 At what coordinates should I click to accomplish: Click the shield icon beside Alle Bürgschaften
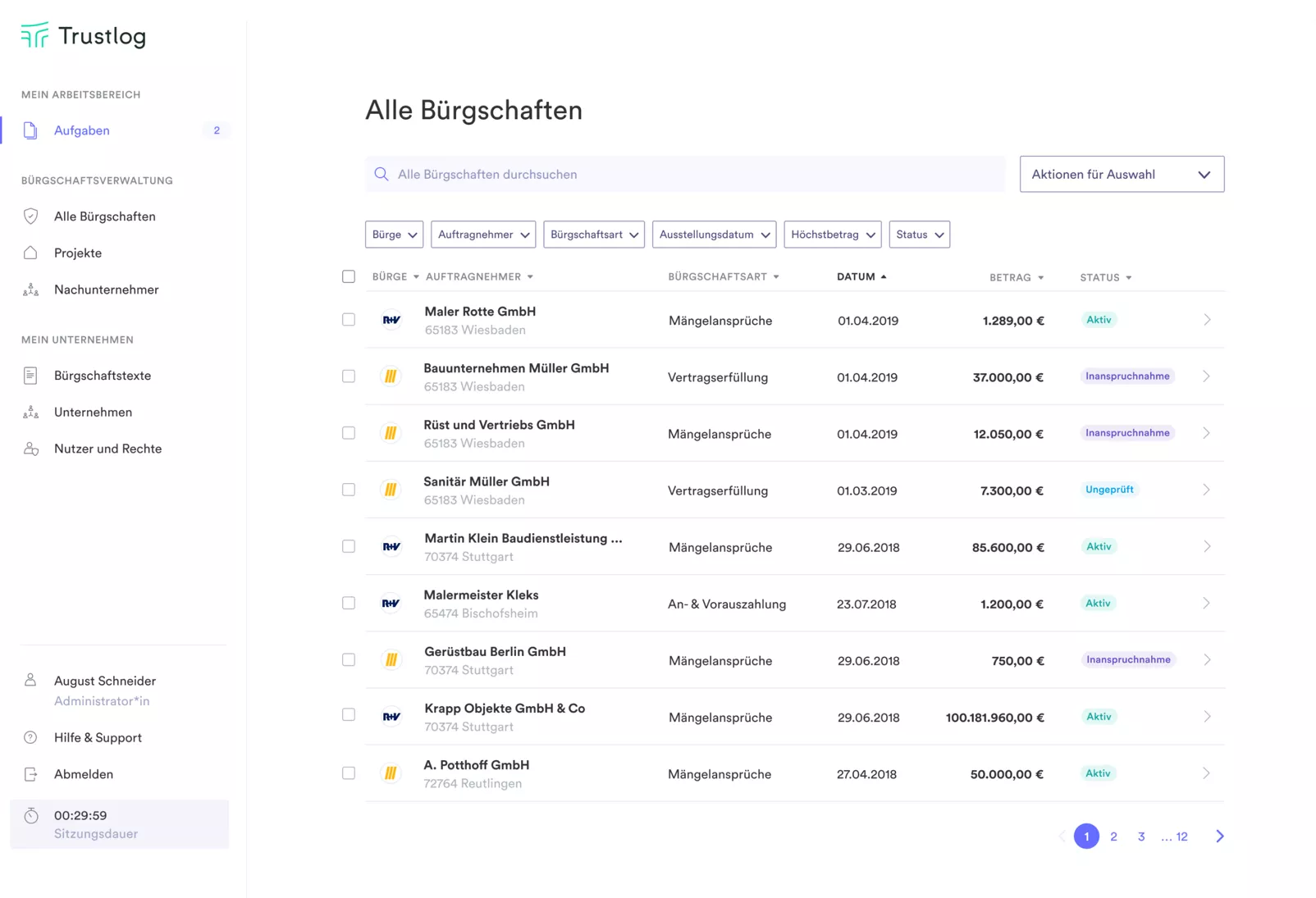click(30, 217)
